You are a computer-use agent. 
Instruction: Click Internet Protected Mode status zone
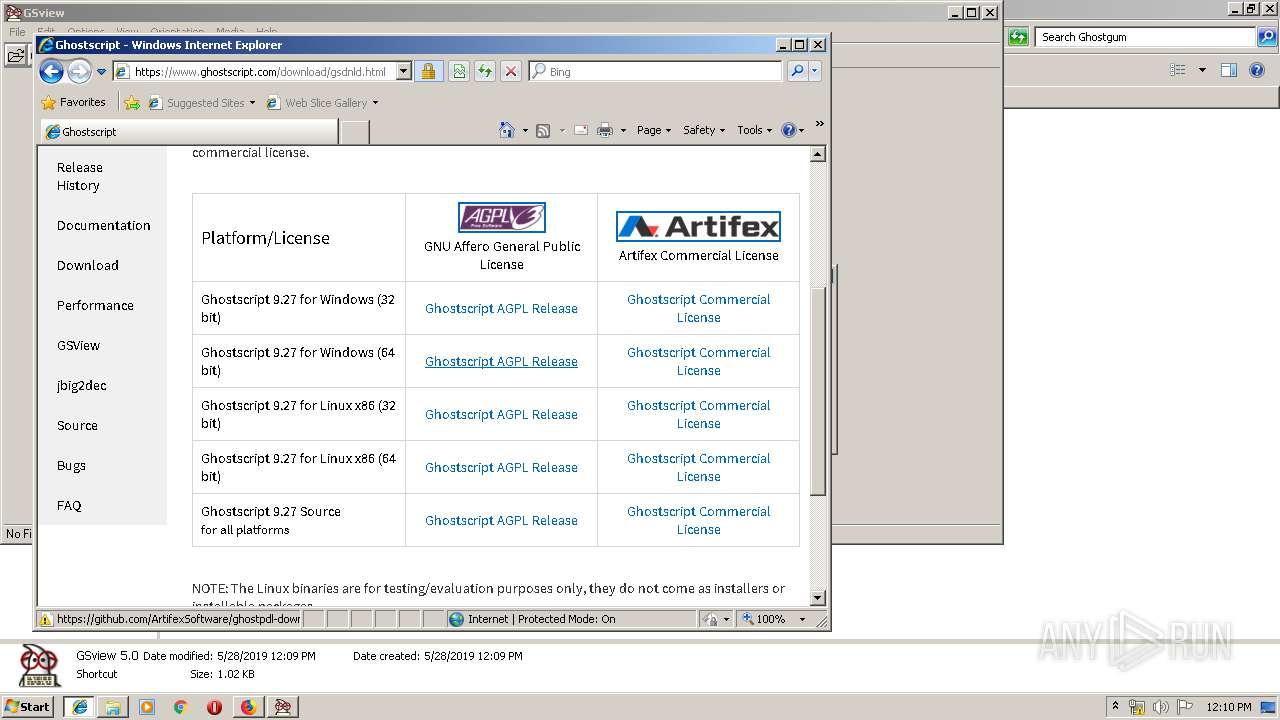click(570, 619)
